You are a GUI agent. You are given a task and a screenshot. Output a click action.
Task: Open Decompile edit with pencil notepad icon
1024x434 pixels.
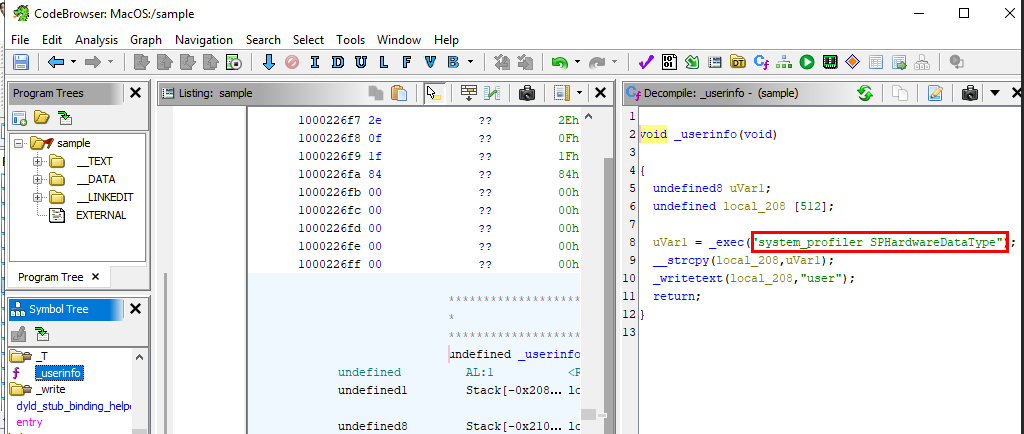pos(935,93)
